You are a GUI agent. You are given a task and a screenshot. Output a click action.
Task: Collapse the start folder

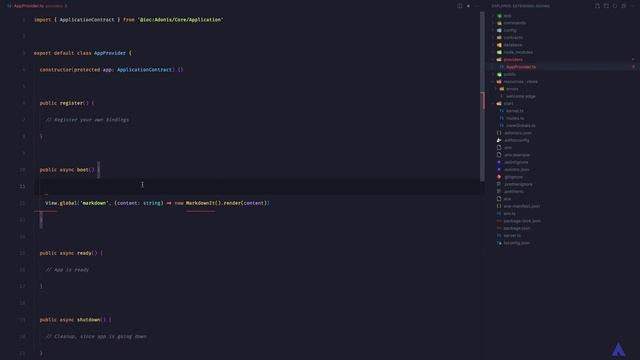pos(508,104)
